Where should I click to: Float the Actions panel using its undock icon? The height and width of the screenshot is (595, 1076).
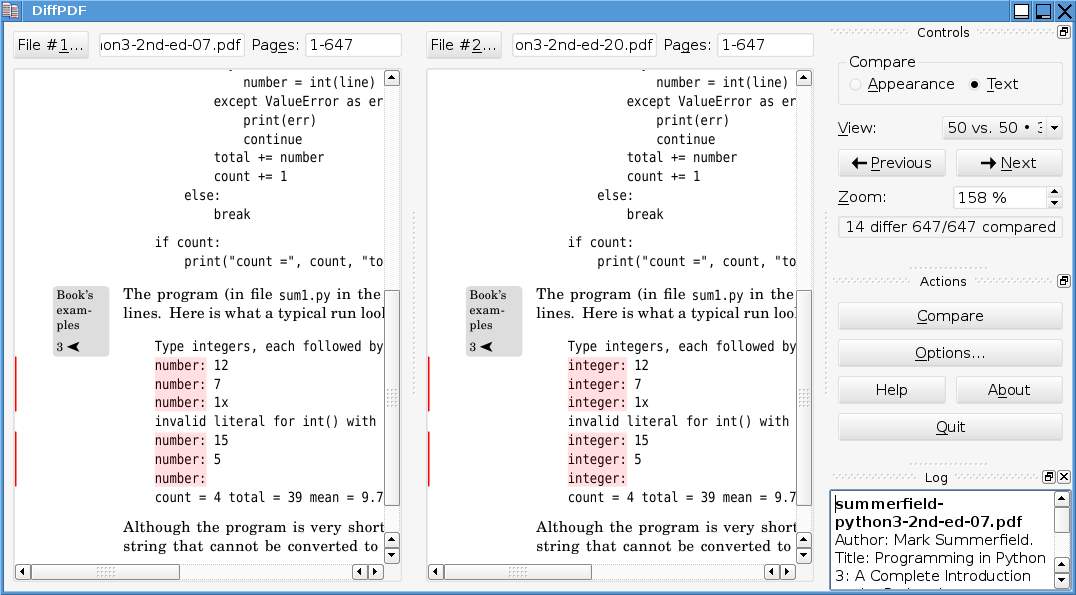click(x=1063, y=281)
